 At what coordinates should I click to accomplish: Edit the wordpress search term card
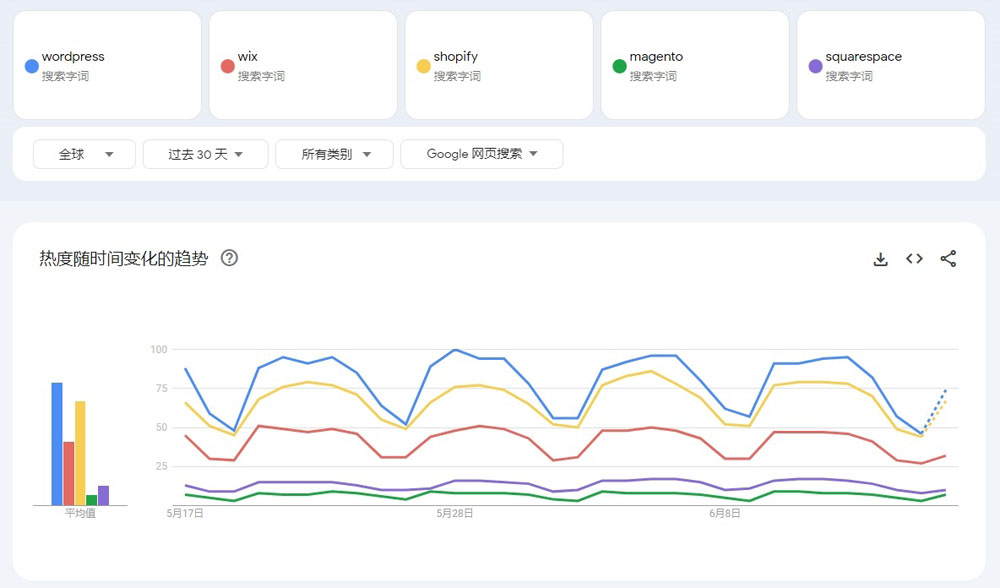point(107,65)
